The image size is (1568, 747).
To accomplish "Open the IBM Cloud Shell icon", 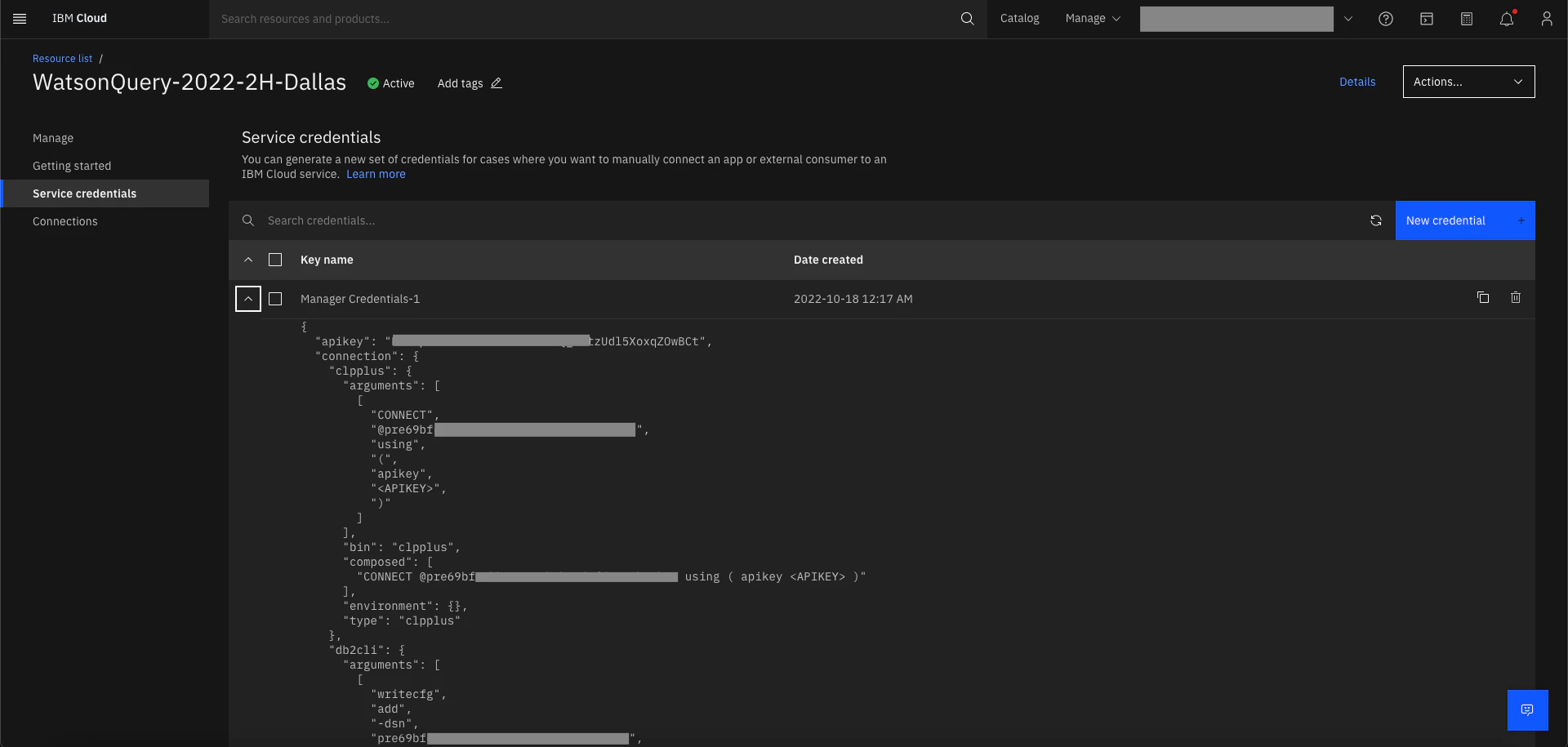I will pos(1427,19).
